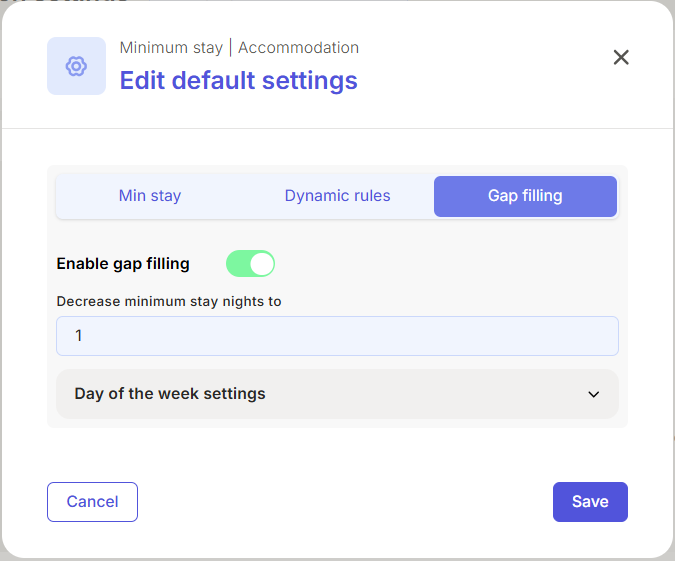Close the Edit default settings dialog
The width and height of the screenshot is (675, 561).
621,57
